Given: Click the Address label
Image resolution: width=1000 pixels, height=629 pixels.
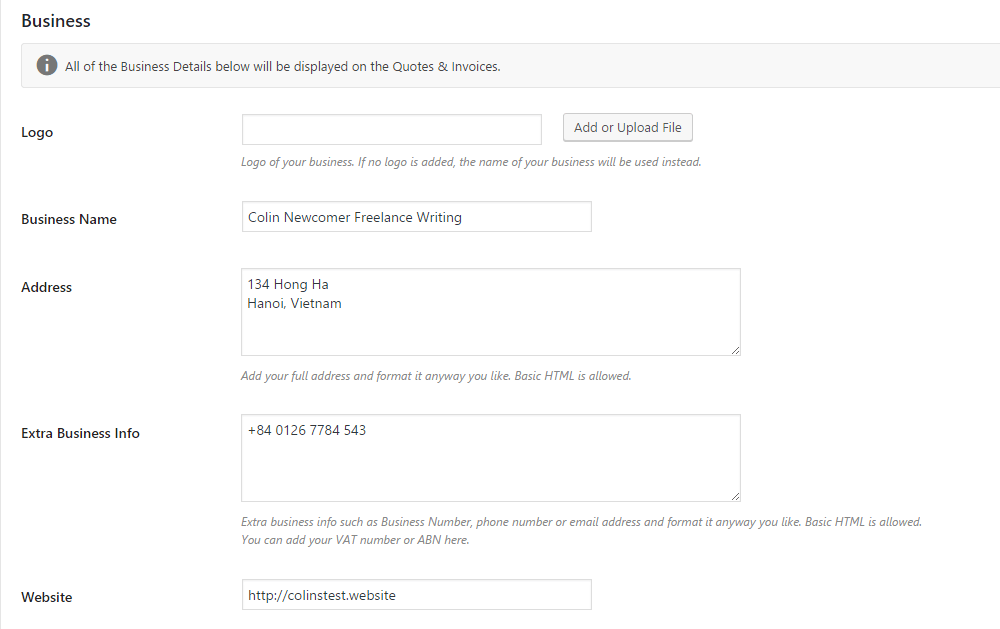Looking at the screenshot, I should click(46, 286).
